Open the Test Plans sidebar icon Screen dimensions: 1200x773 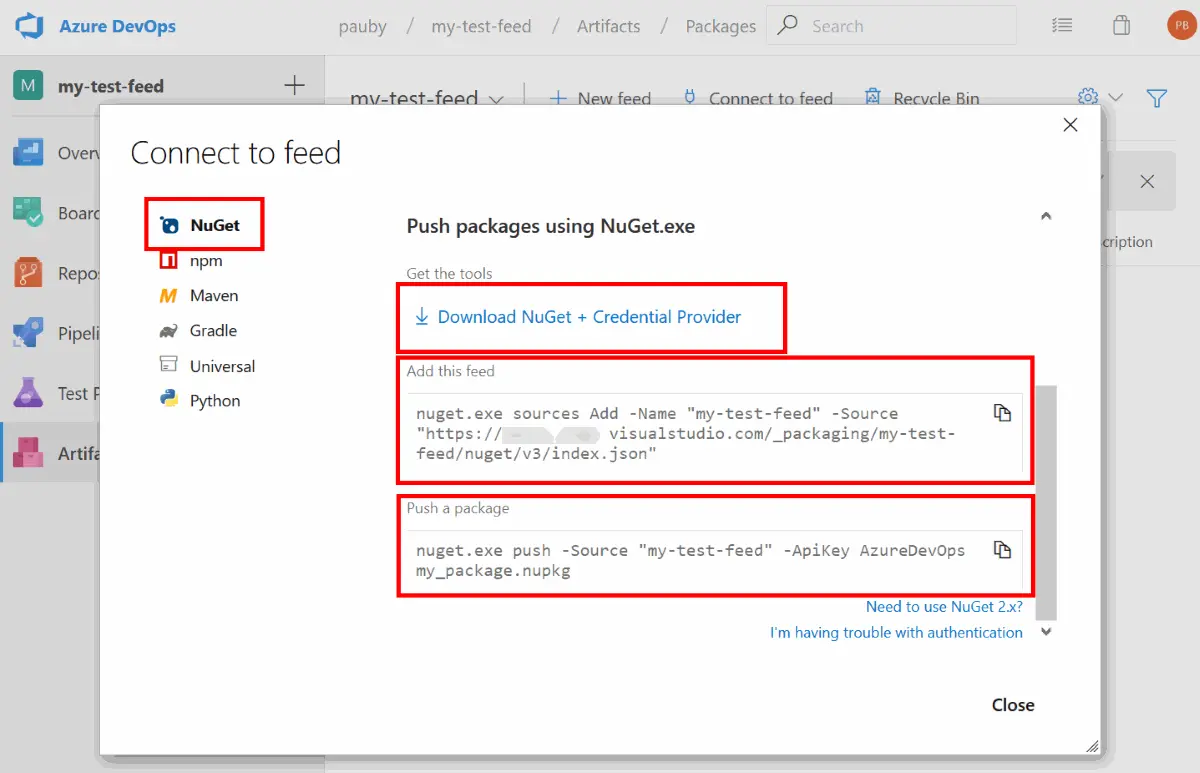(28, 393)
